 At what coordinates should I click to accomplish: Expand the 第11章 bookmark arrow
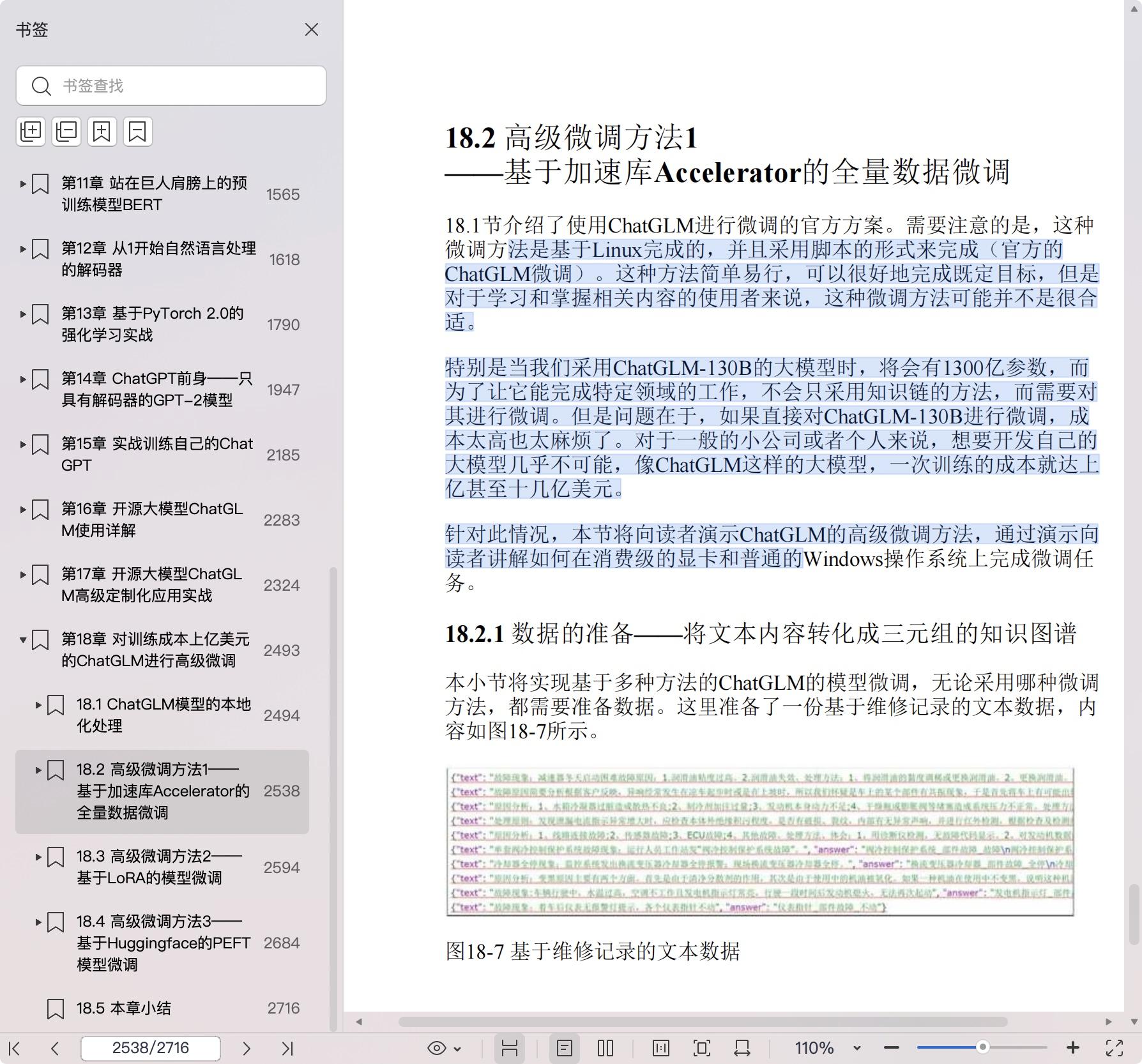tap(23, 184)
